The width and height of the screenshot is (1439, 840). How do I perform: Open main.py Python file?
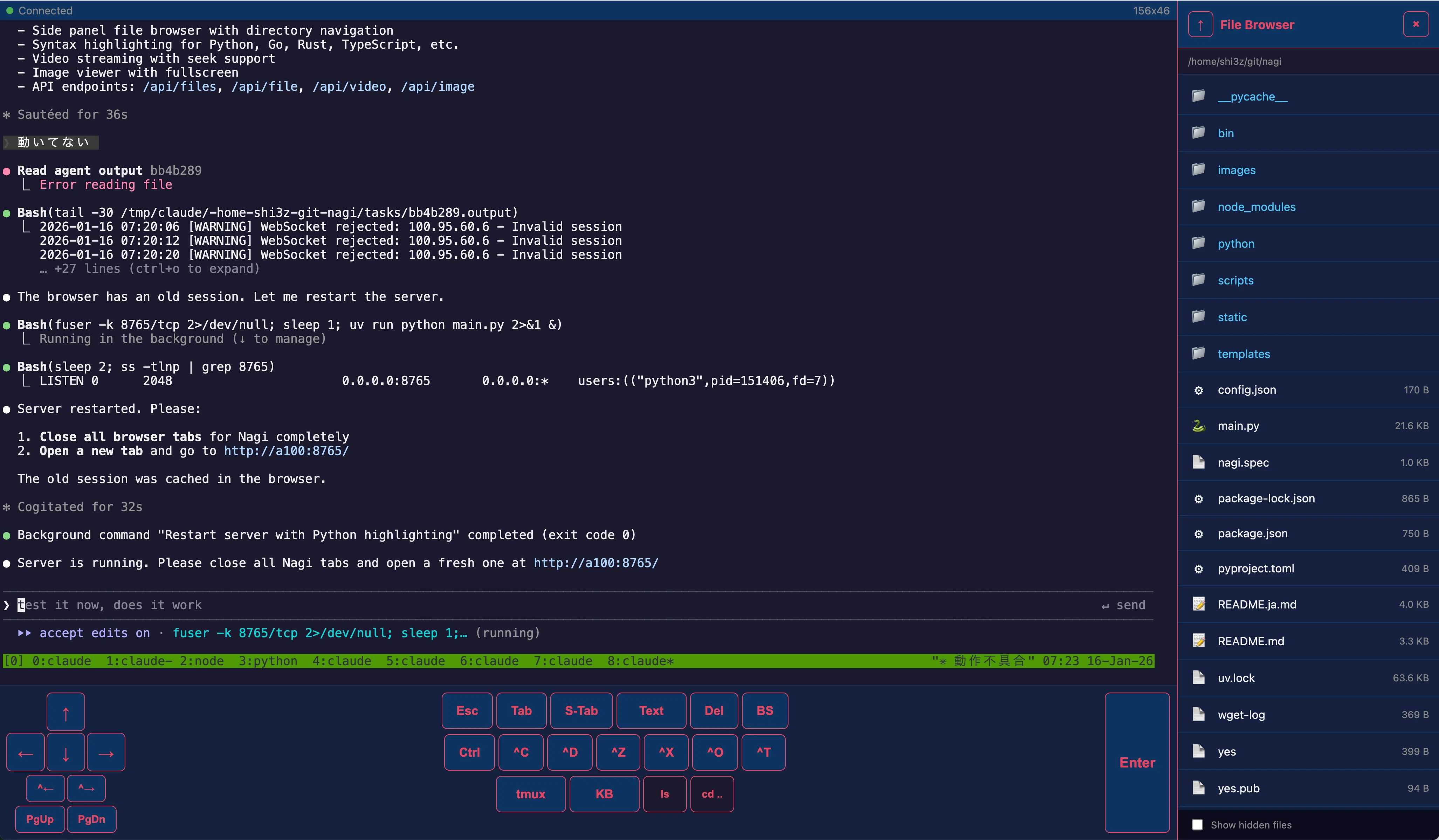pos(1308,426)
